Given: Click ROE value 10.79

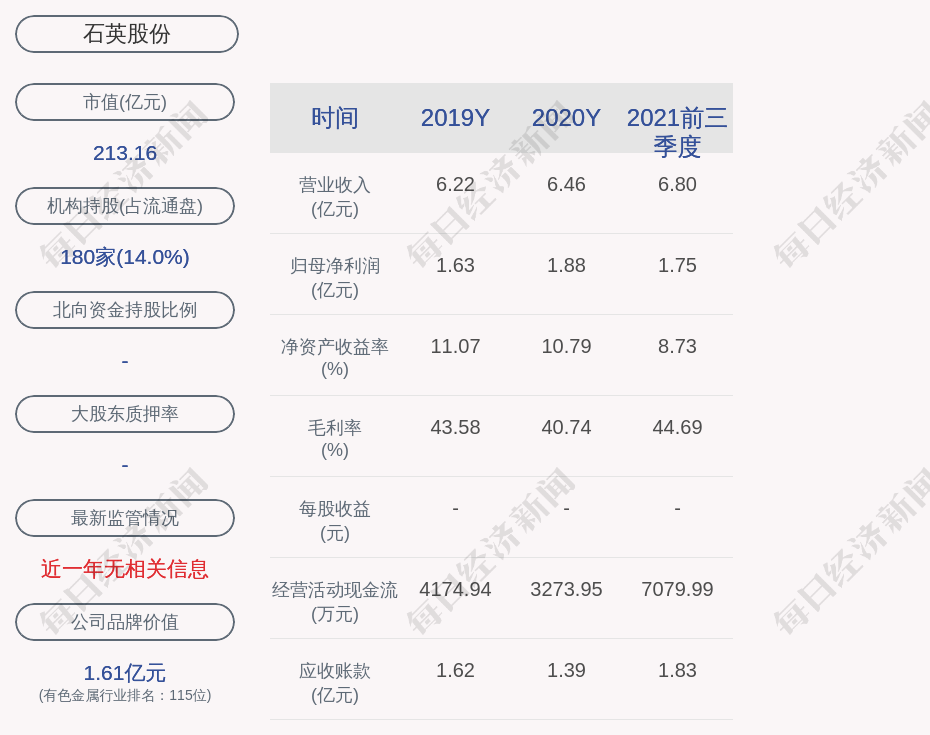Looking at the screenshot, I should [x=566, y=346].
